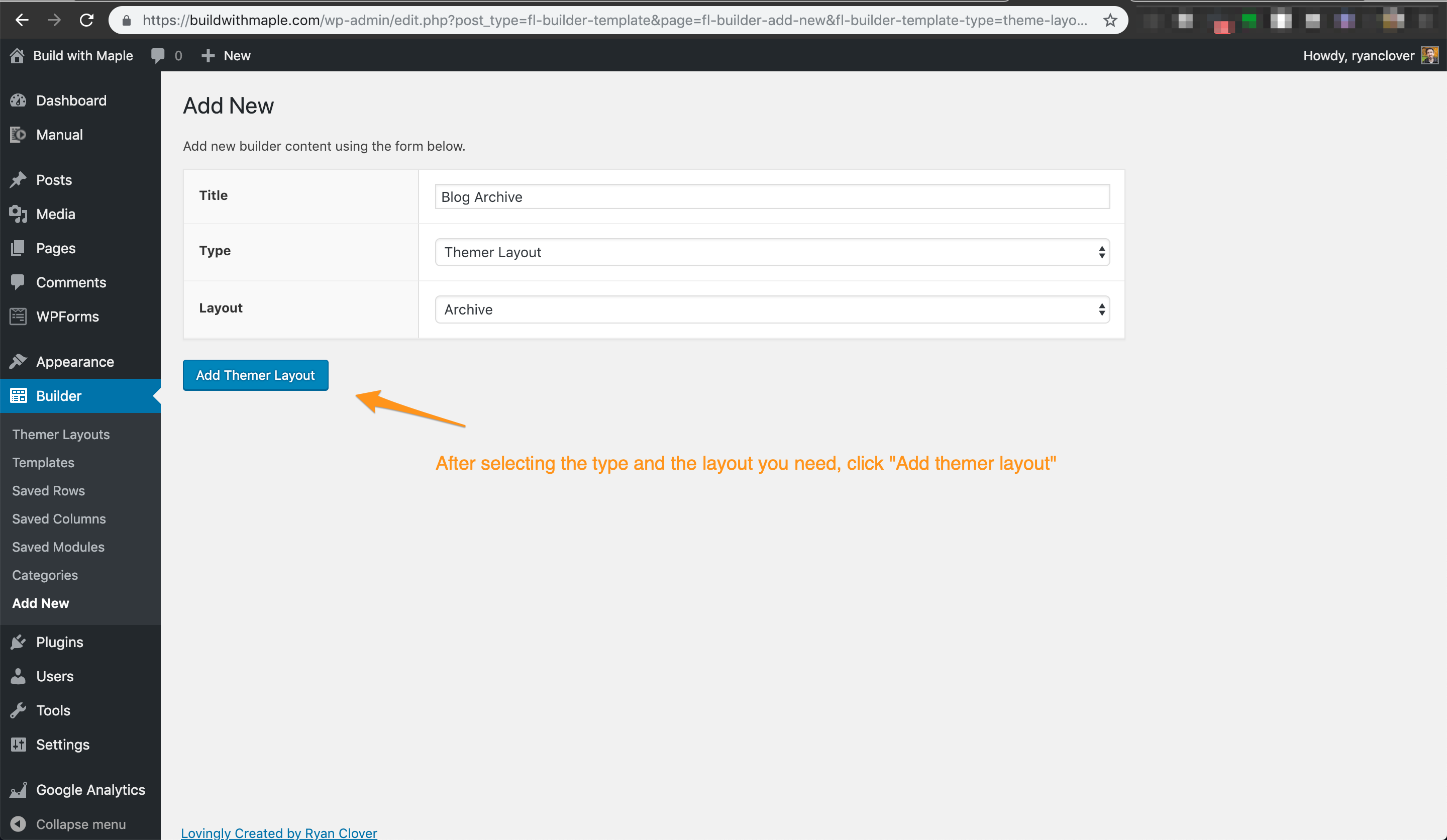
Task: Select Categories under Builder menu
Action: click(x=45, y=575)
